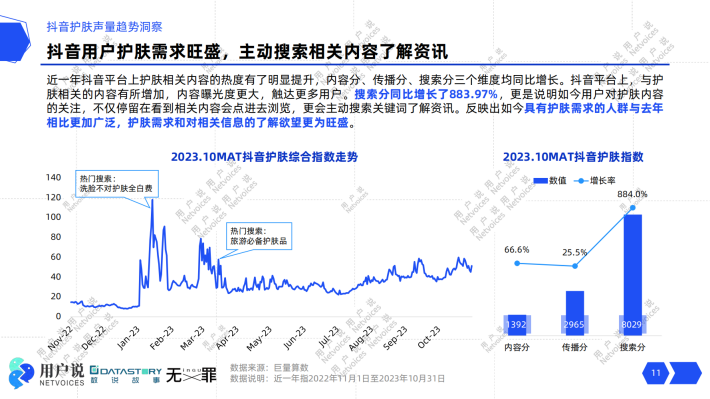Screen dimensions: 710x399
Task: Click the 增长率 legend line marker
Action: tap(580, 181)
